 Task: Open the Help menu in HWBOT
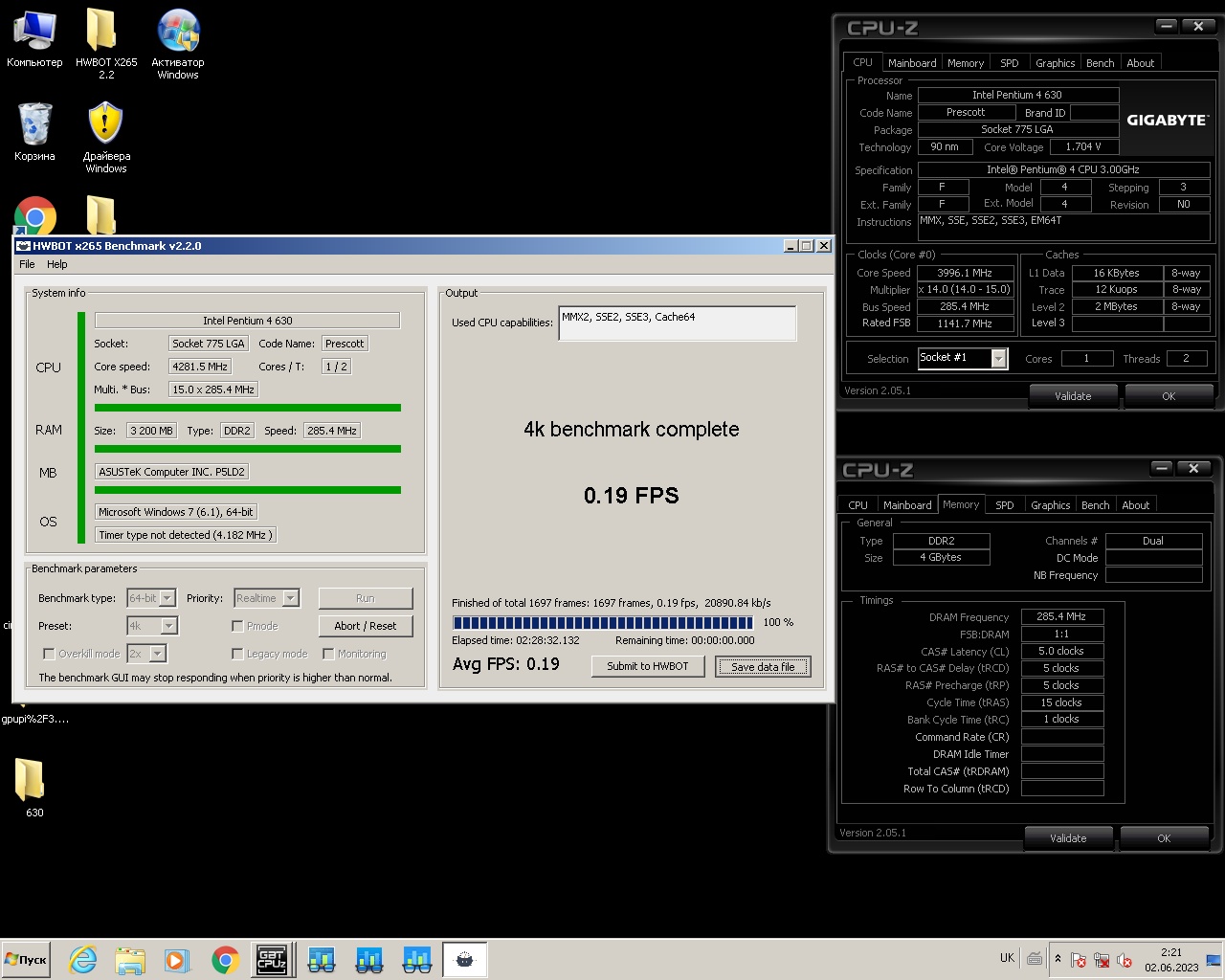(57, 264)
